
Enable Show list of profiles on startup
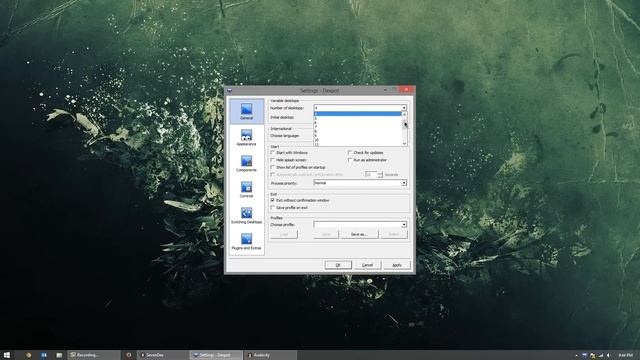click(298, 167)
